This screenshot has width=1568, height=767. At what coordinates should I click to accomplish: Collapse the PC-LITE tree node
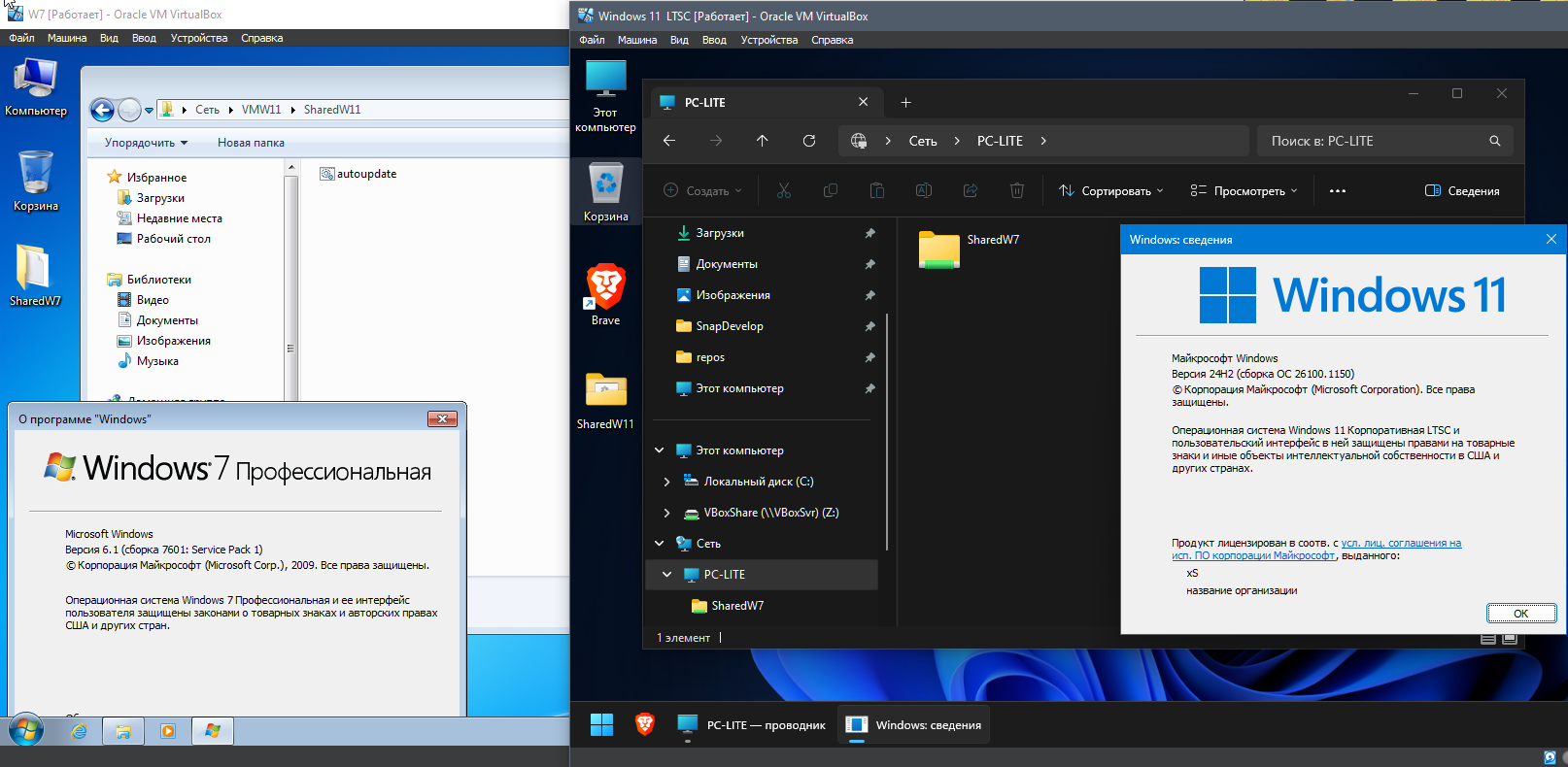click(666, 575)
